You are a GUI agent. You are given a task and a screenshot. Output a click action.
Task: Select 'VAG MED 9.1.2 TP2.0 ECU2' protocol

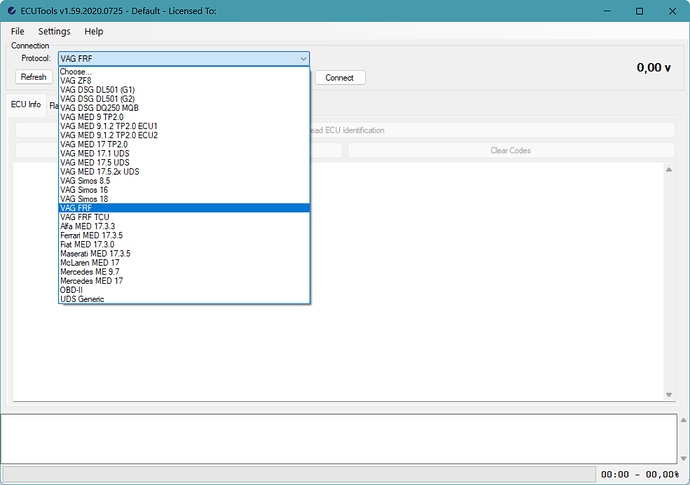184,135
